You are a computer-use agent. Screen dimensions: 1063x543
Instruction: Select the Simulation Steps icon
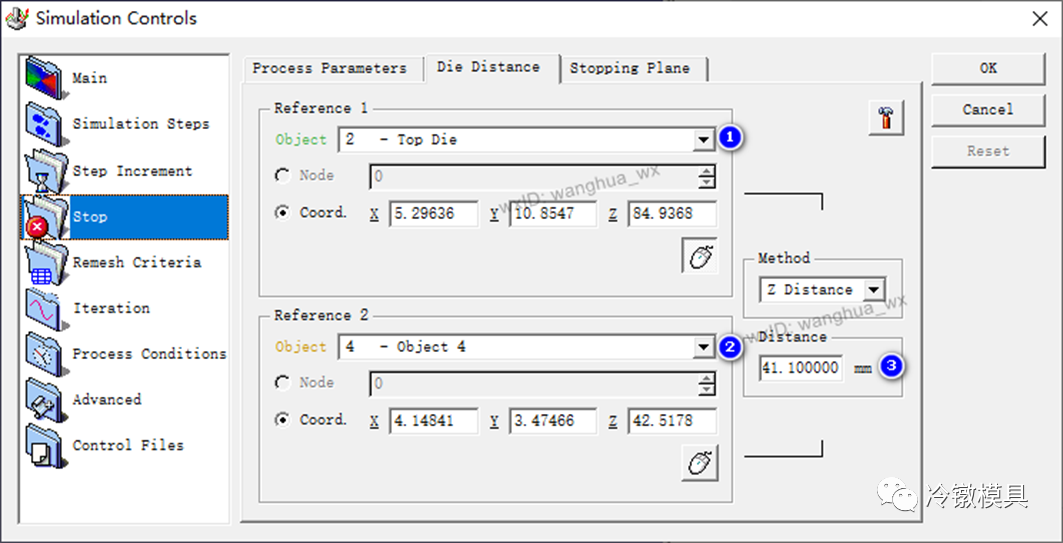point(44,124)
